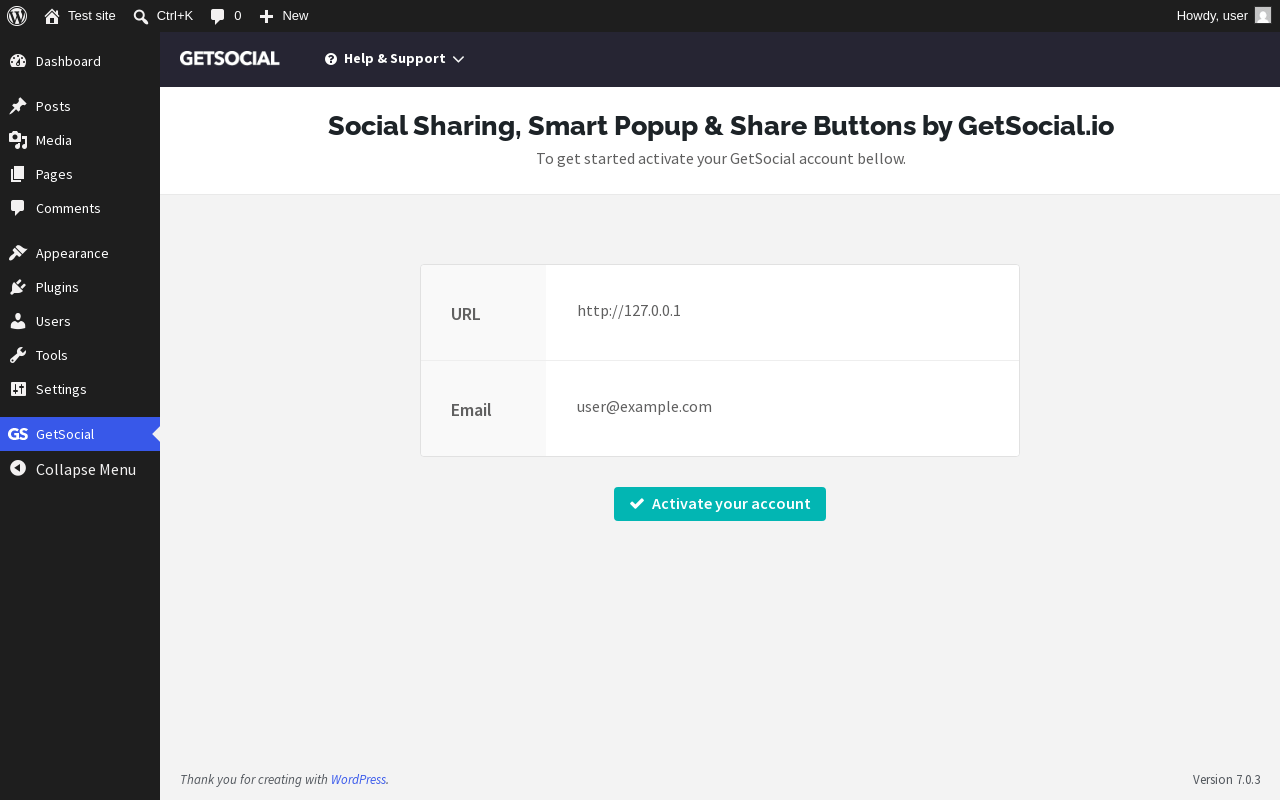Select Pages in sidebar
The width and height of the screenshot is (1280, 800).
[54, 174]
